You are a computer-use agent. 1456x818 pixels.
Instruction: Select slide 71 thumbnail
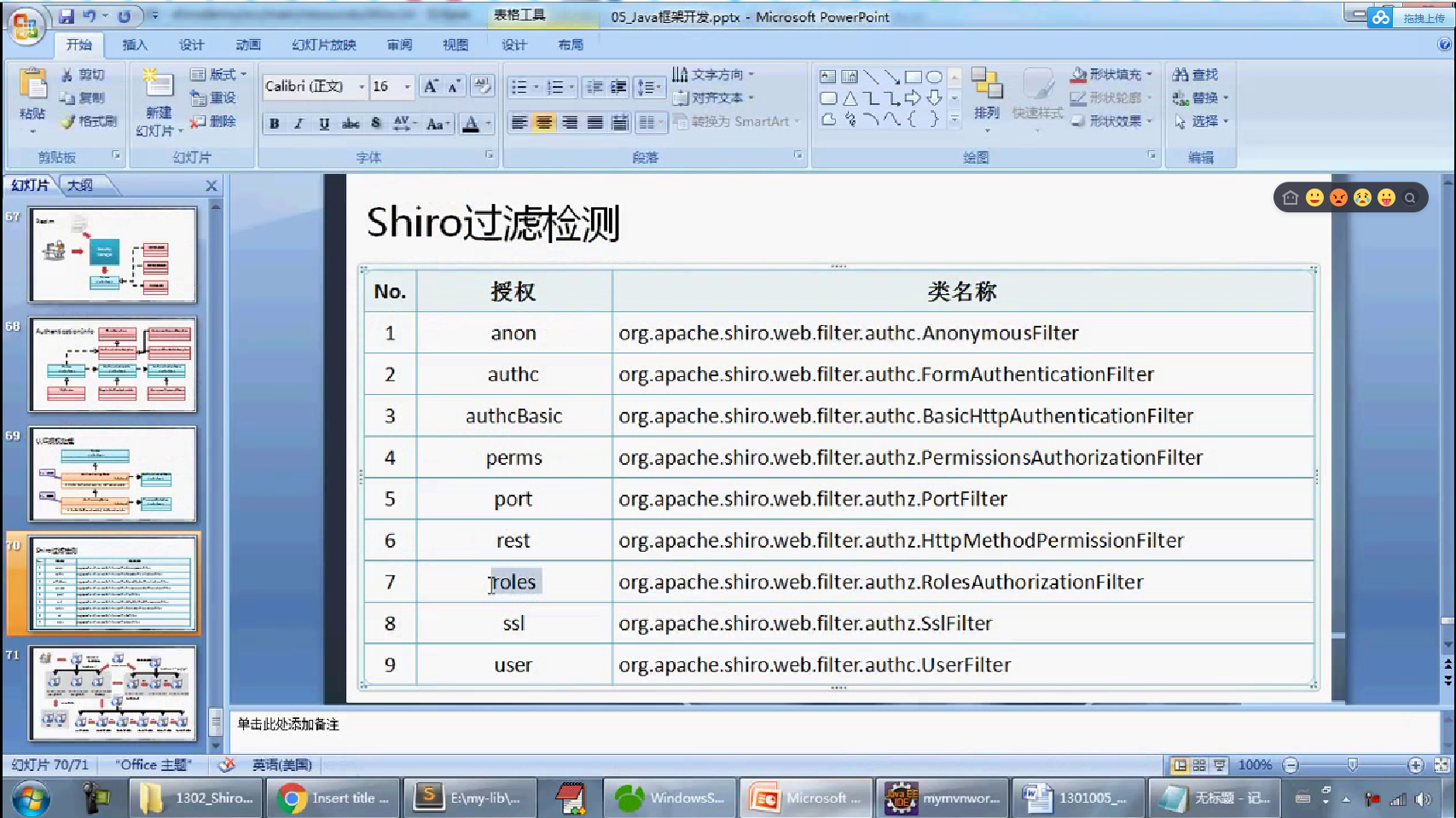[x=113, y=693]
